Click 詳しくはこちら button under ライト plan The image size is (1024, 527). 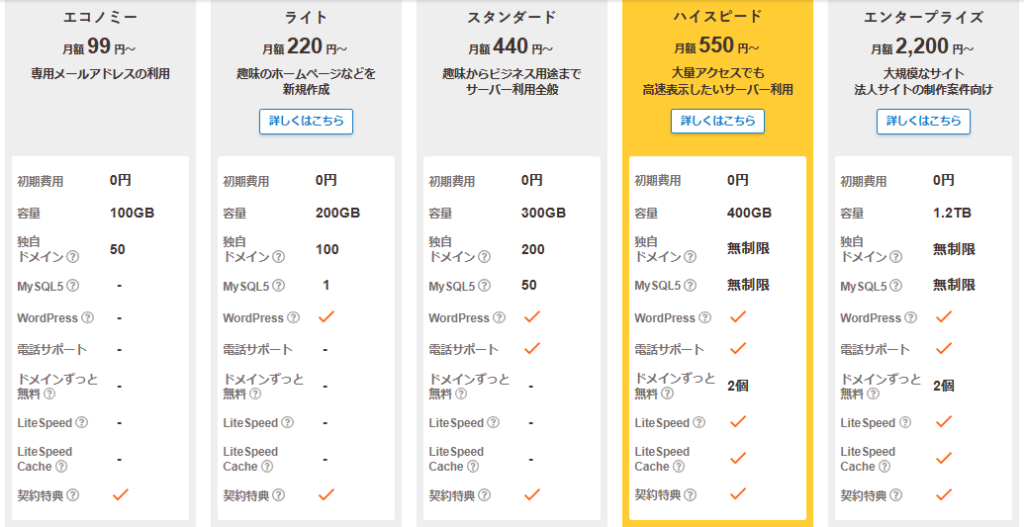pos(306,121)
